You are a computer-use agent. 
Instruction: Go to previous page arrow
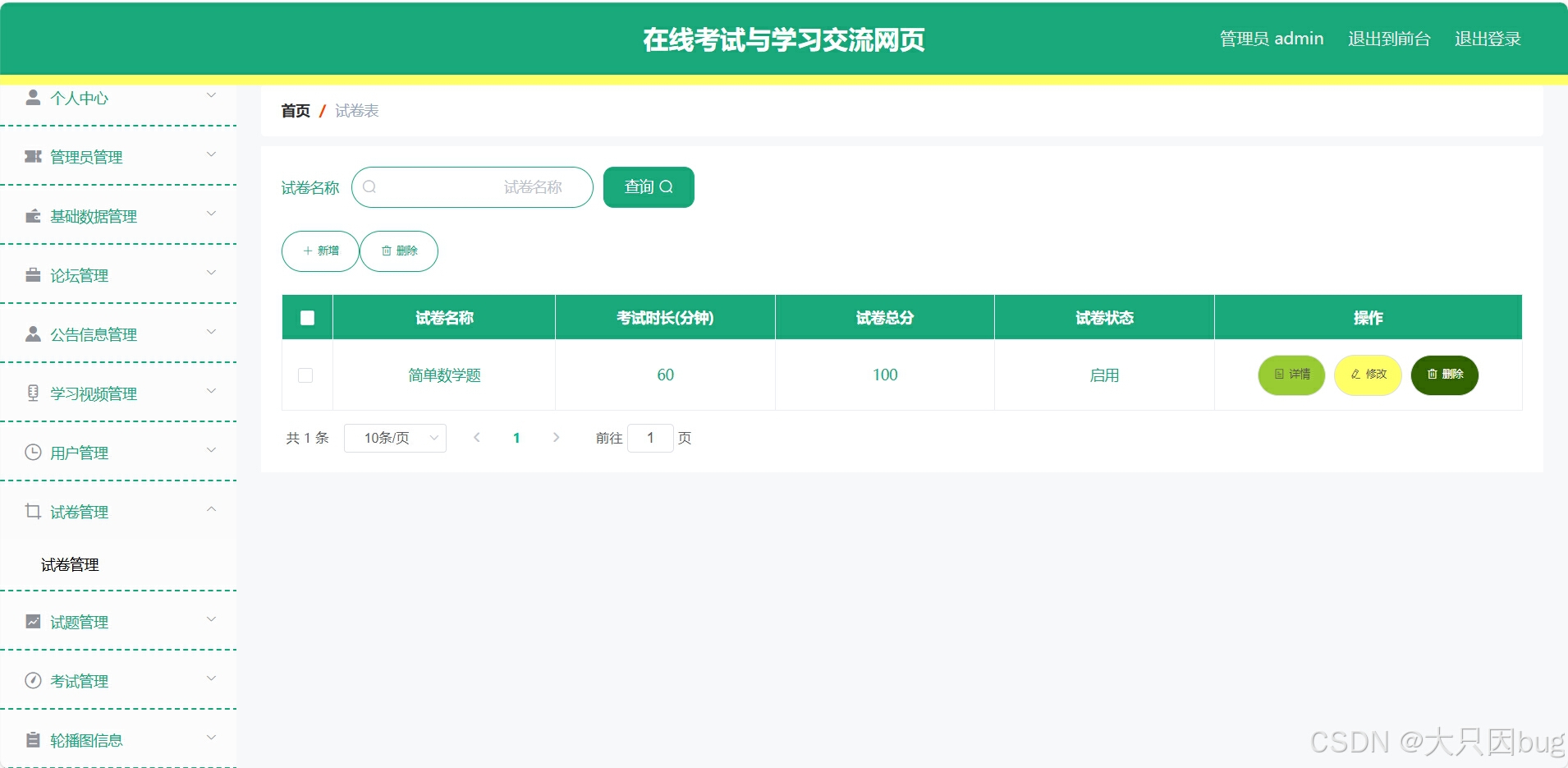[477, 438]
